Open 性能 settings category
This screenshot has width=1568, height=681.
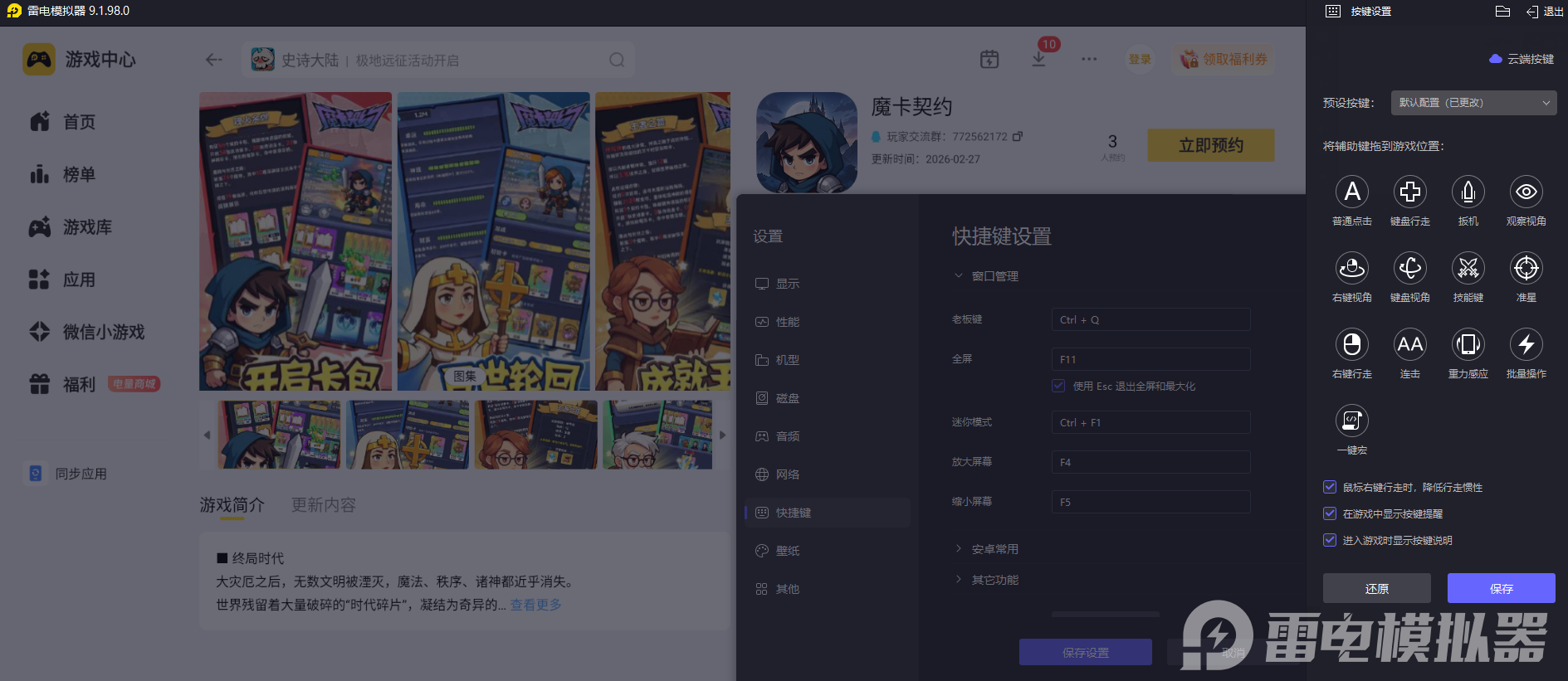(828, 322)
